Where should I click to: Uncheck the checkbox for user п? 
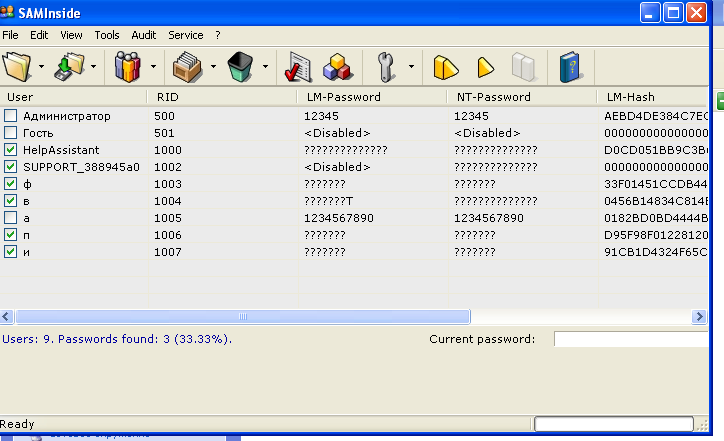pos(11,235)
